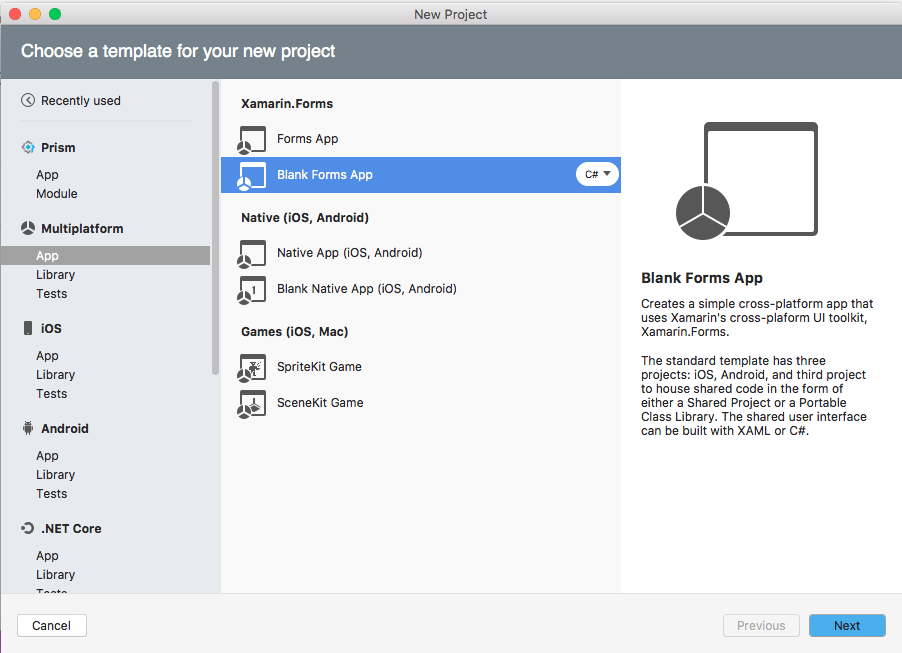The height and width of the screenshot is (653, 902).
Task: Select the Forms App template icon
Action: point(252,139)
